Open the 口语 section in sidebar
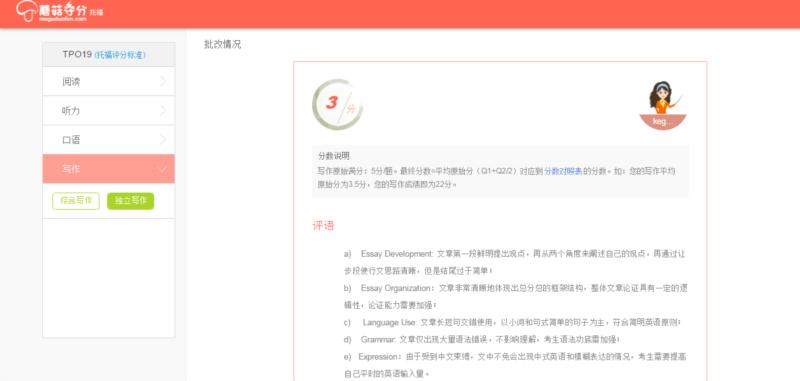 (109, 139)
